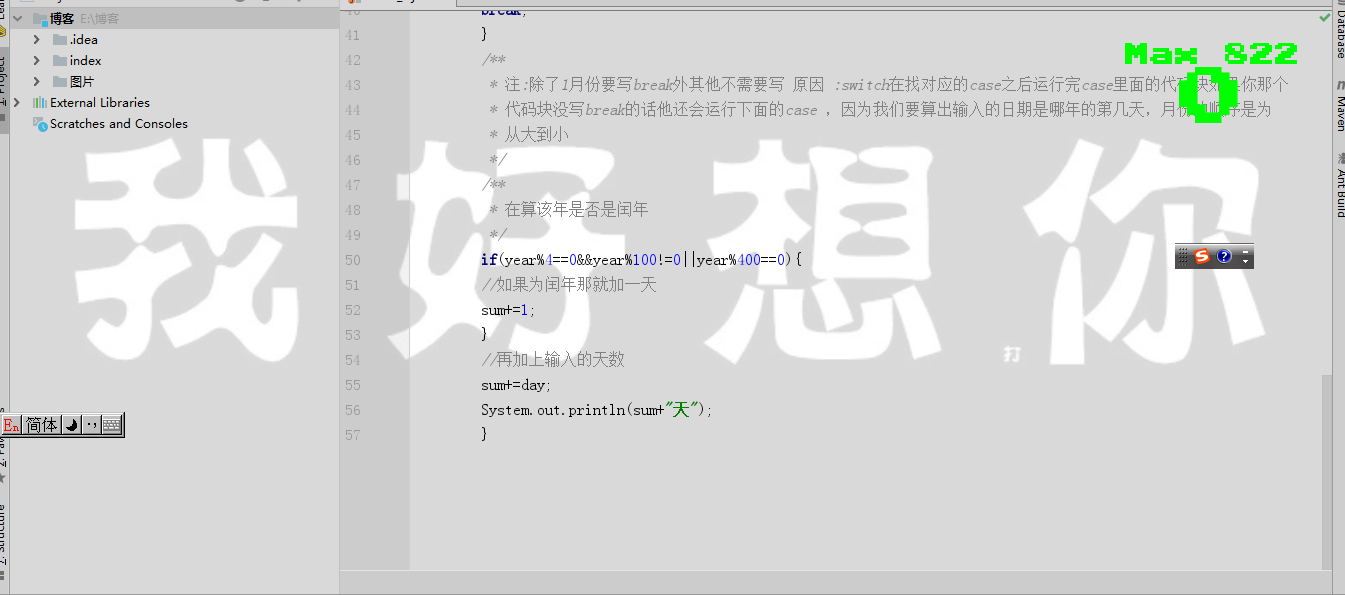Toggle full-width mode via the moon icon
The height and width of the screenshot is (595, 1345).
pos(70,424)
